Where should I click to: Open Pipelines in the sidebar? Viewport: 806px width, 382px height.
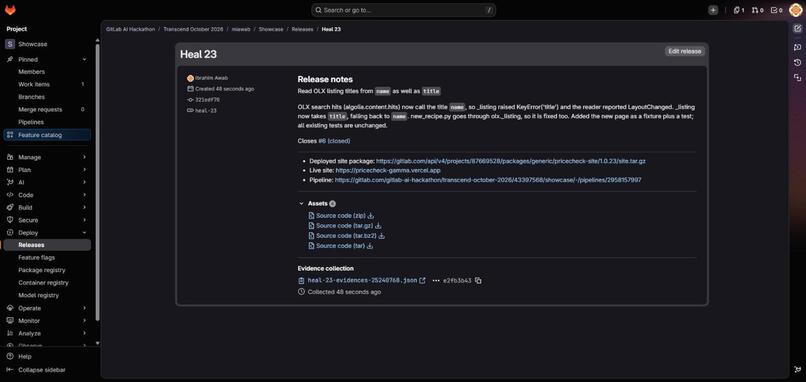[x=47, y=122]
